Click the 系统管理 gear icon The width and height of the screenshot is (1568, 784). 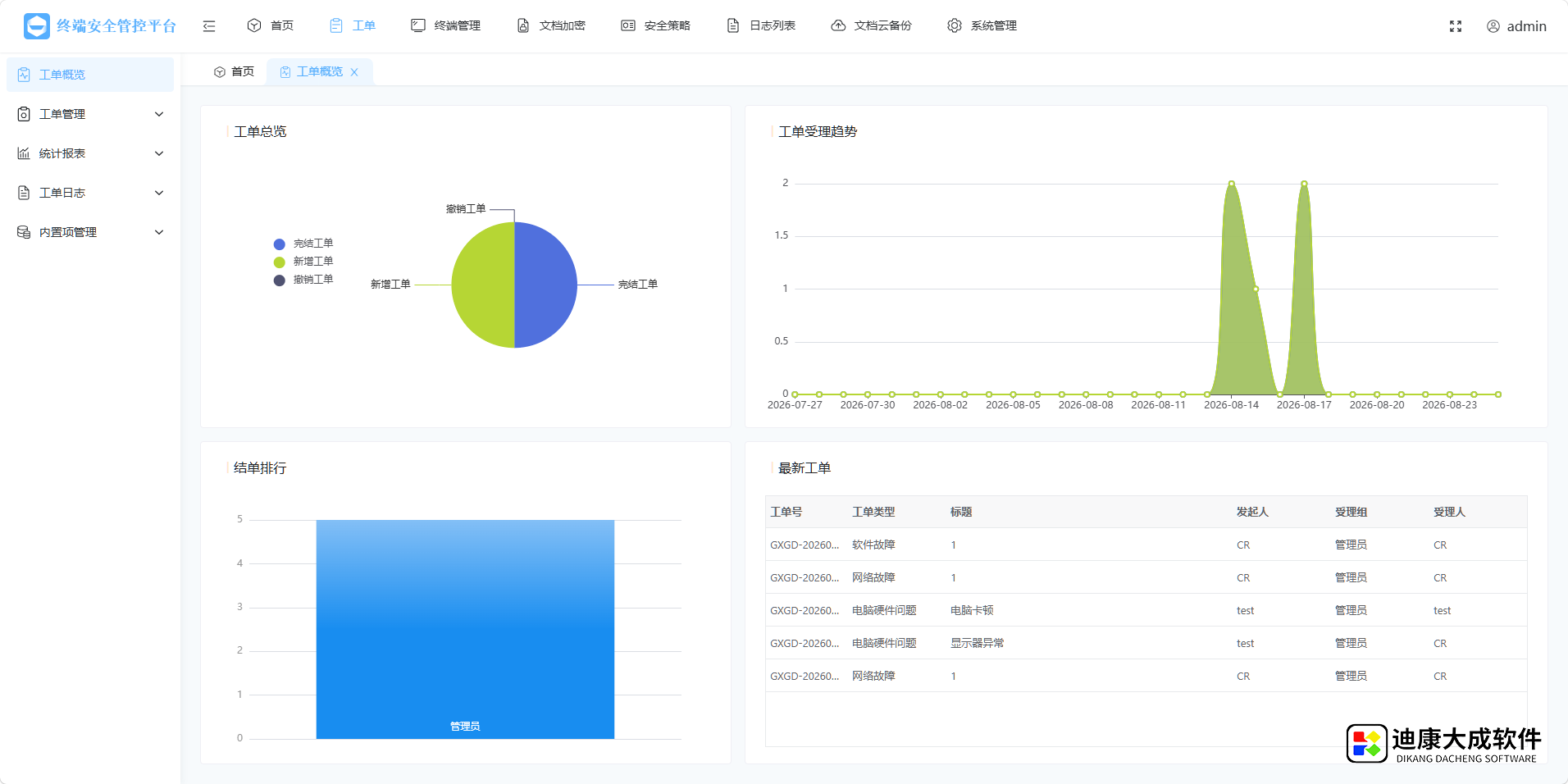955,25
